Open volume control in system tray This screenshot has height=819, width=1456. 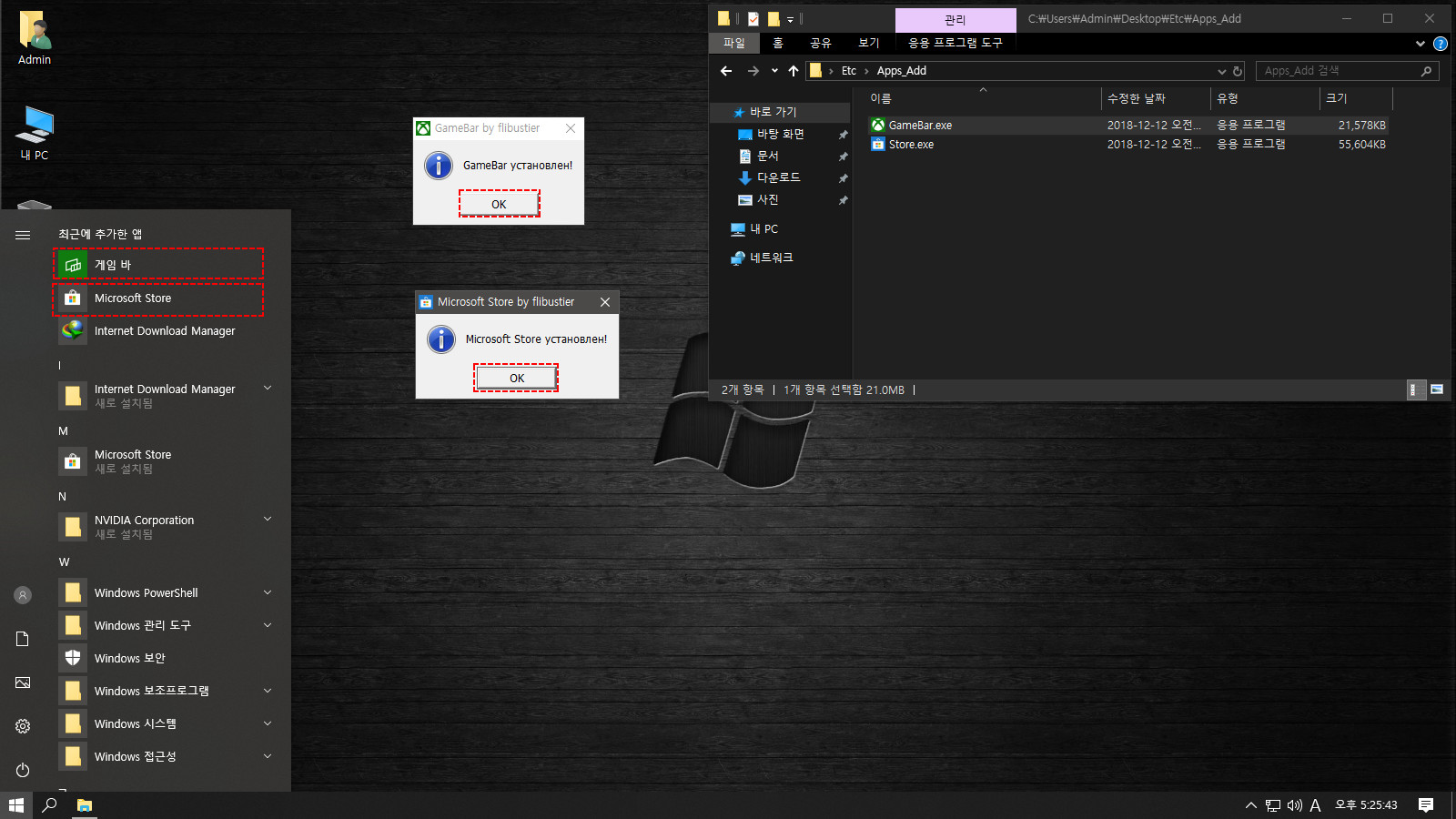(1294, 805)
